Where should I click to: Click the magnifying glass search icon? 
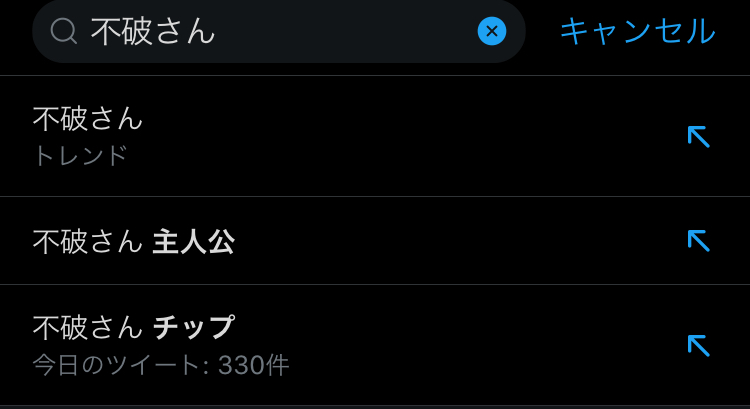pyautogui.click(x=64, y=32)
